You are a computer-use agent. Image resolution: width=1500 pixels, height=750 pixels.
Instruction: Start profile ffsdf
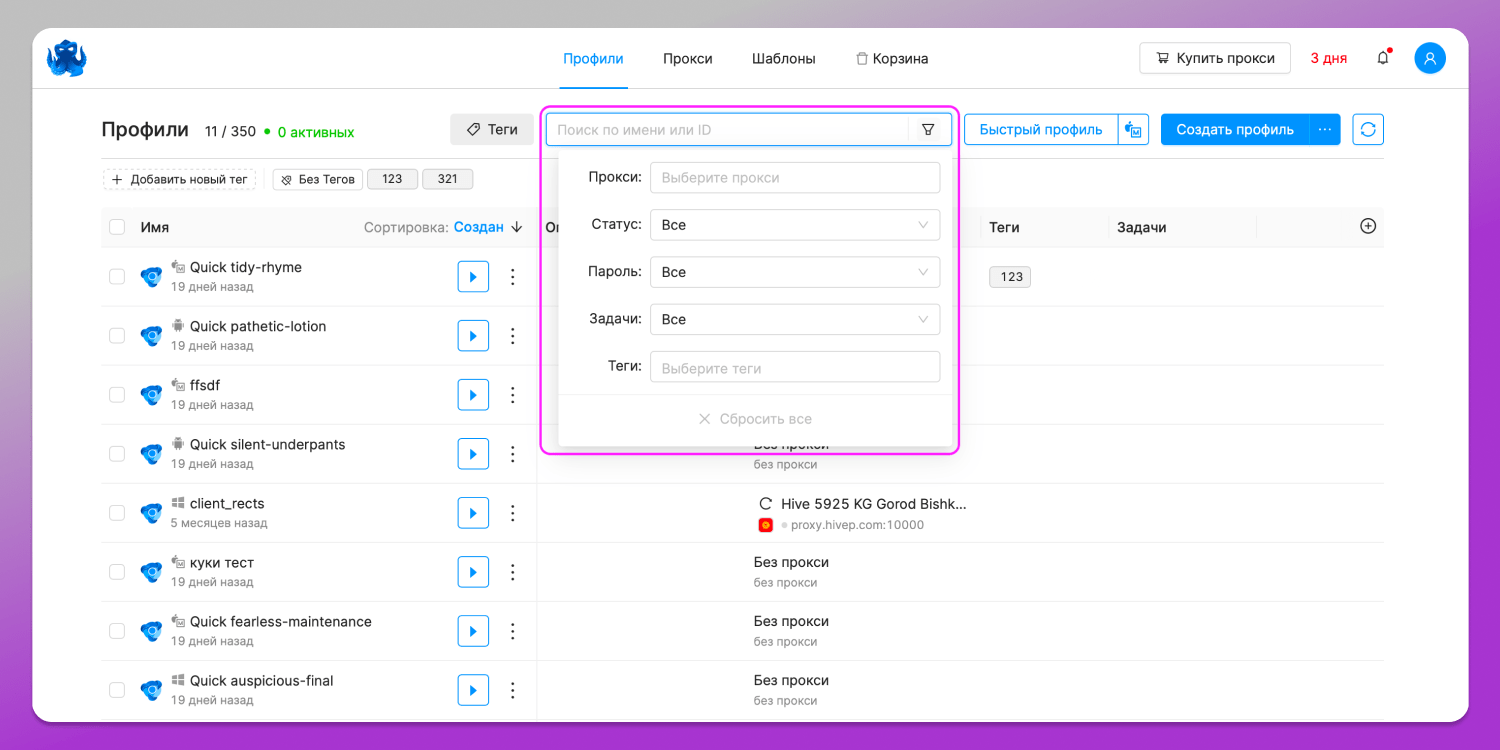[x=473, y=394]
